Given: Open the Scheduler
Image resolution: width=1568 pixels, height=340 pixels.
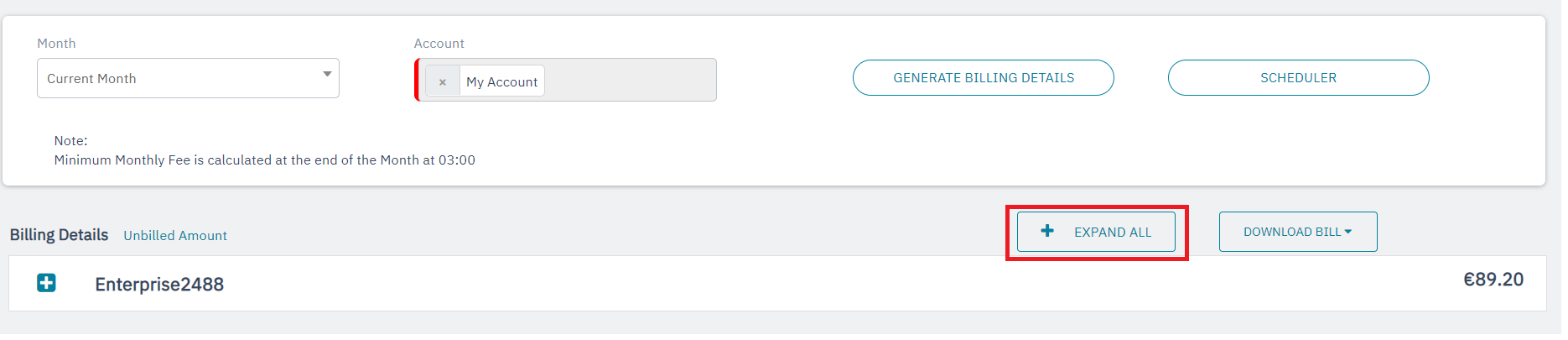Looking at the screenshot, I should [1297, 78].
